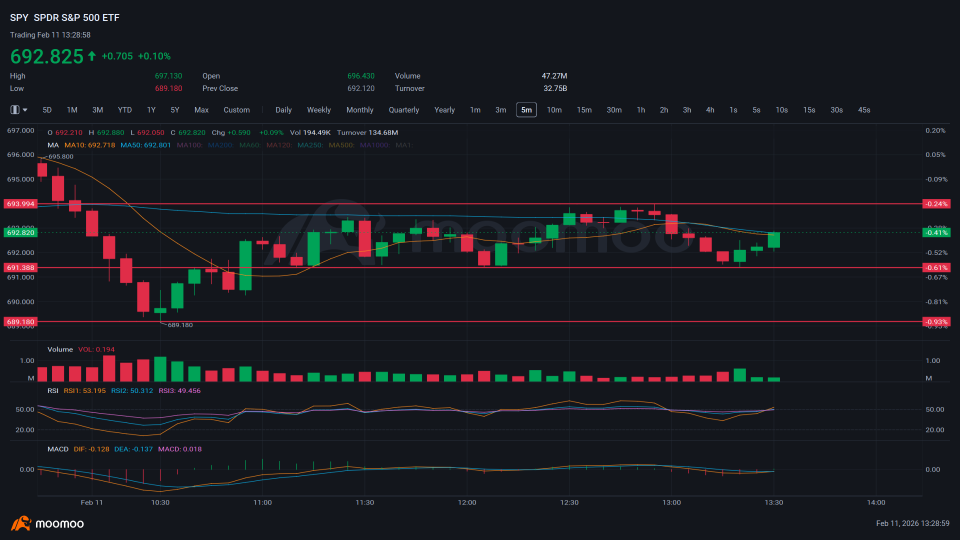This screenshot has height=540, width=960.
Task: Click the active 5m interval button
Action: click(x=527, y=110)
